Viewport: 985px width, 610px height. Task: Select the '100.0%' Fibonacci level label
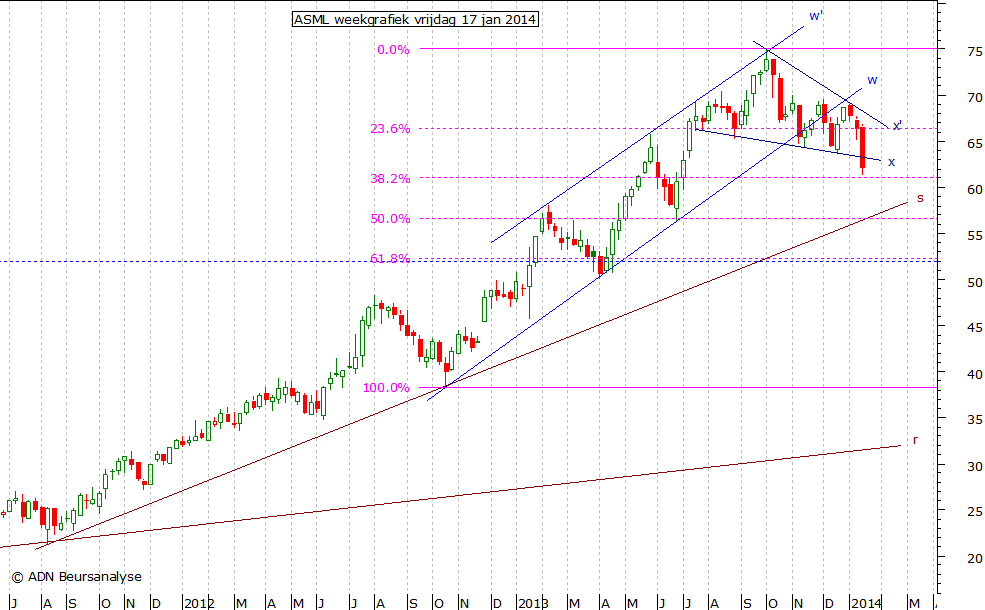pos(386,388)
